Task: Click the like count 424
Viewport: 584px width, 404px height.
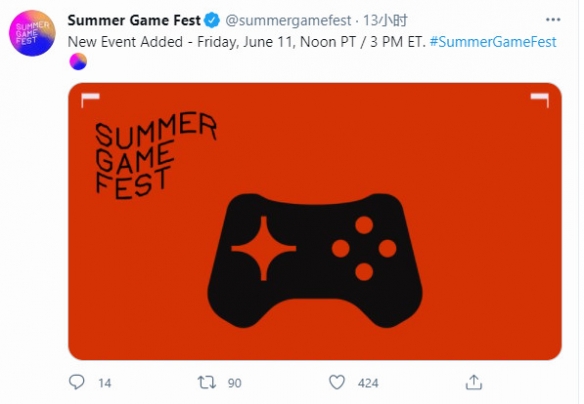Action: 368,383
